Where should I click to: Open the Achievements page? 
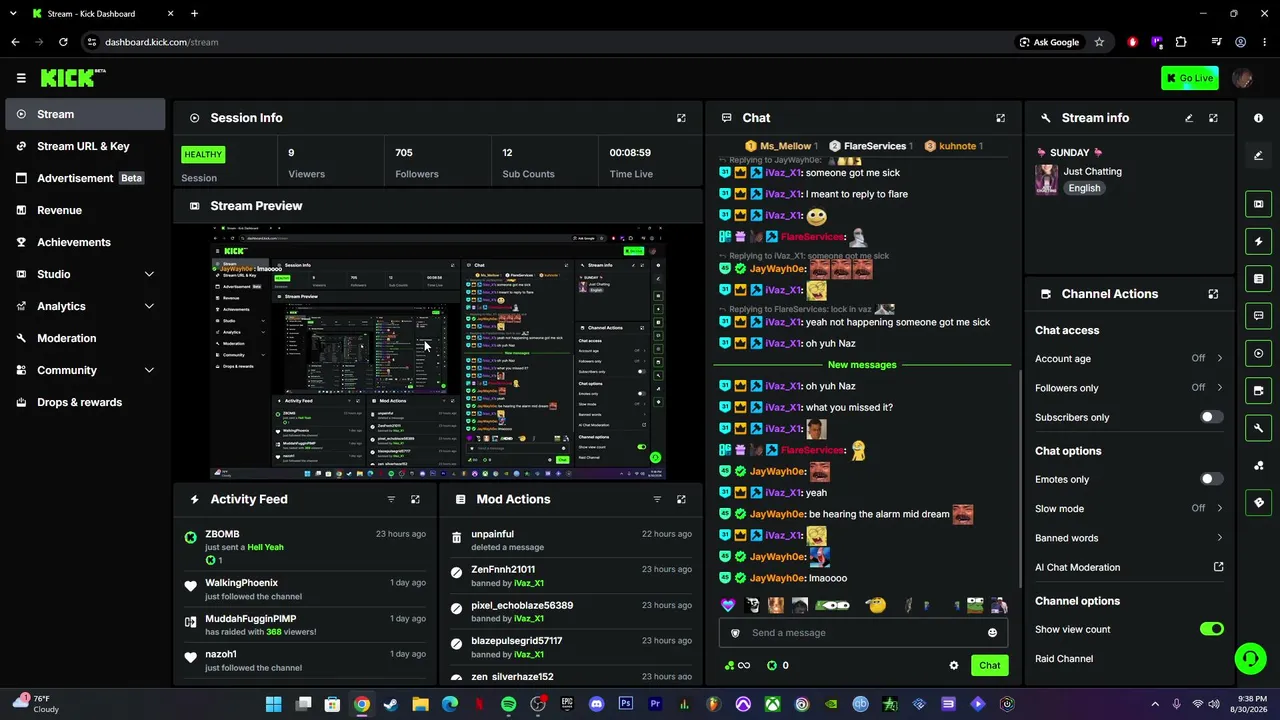click(85, 242)
